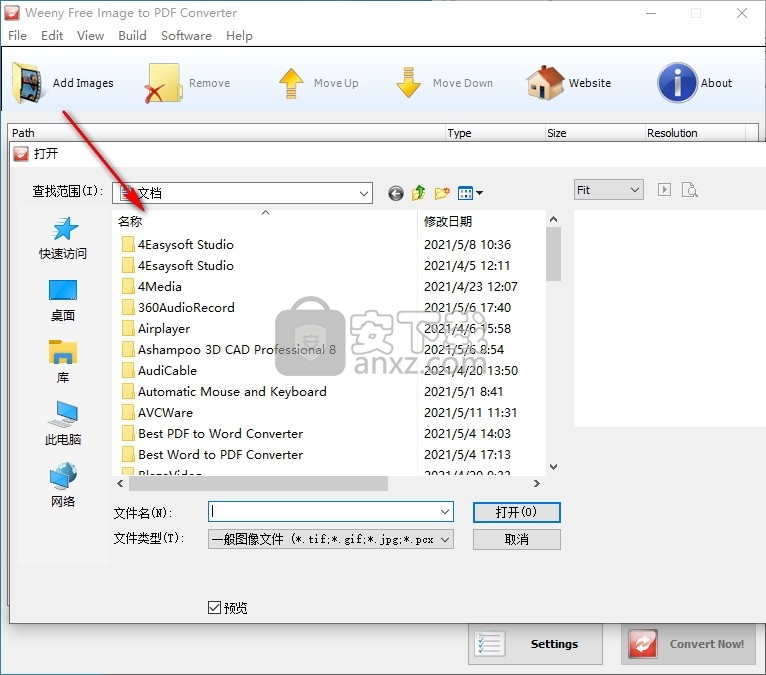
Task: Click the Move Down arrow icon
Action: pos(408,83)
